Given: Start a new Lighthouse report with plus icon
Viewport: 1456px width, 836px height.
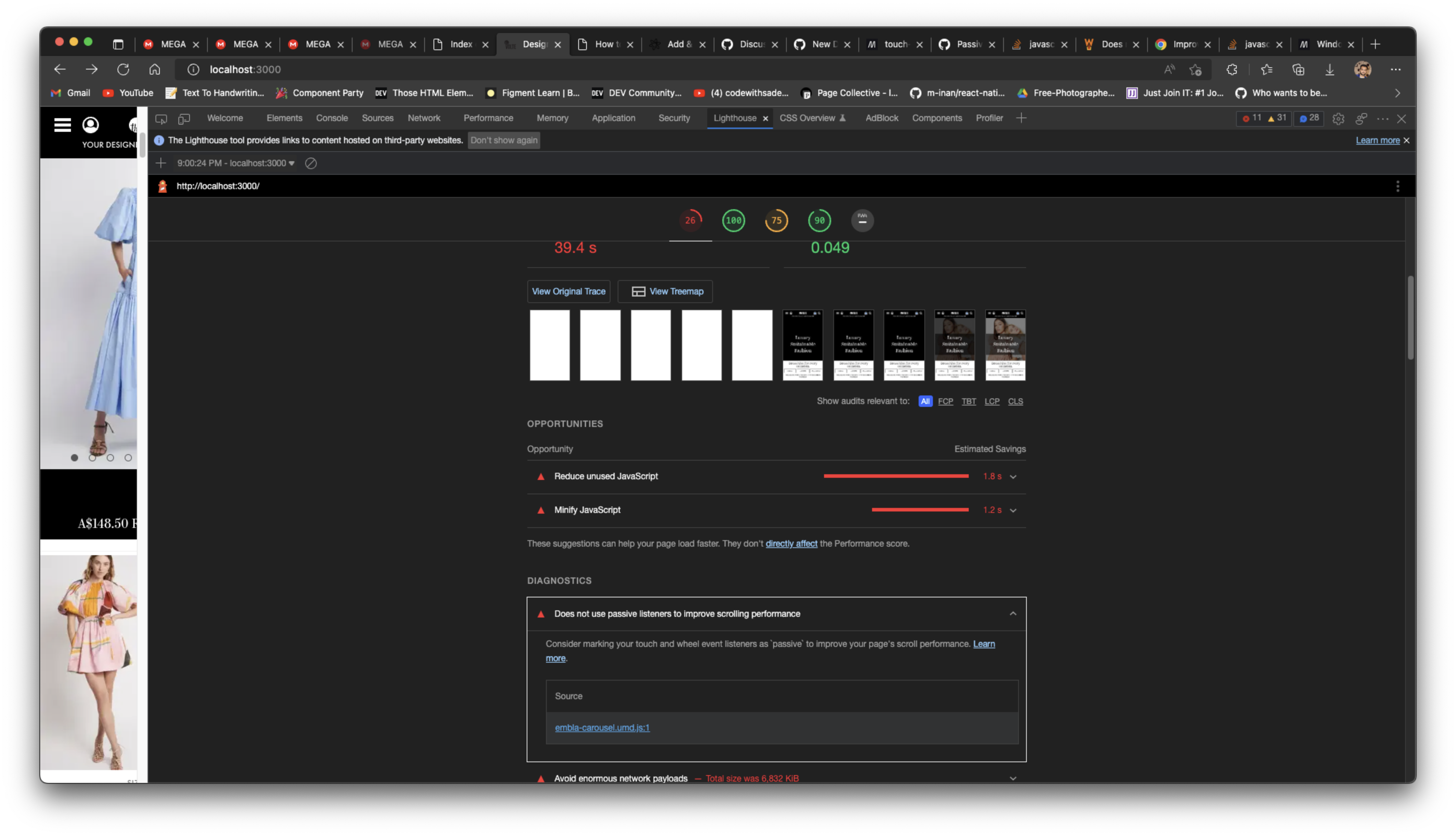Looking at the screenshot, I should point(161,163).
